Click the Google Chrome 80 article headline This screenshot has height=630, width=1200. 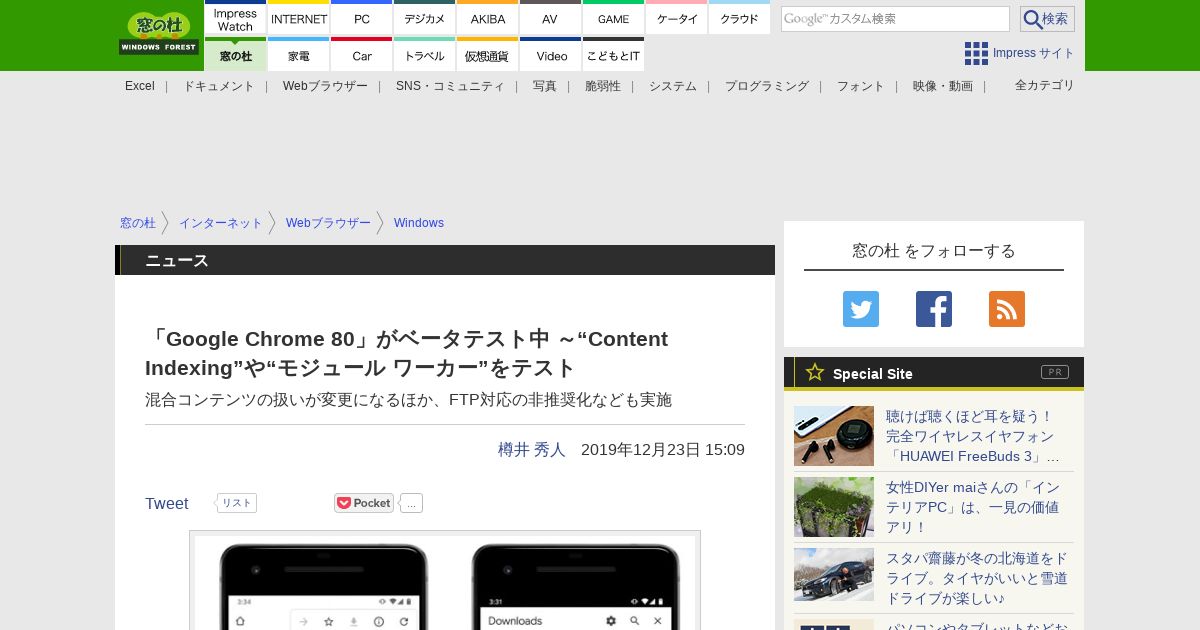(406, 353)
